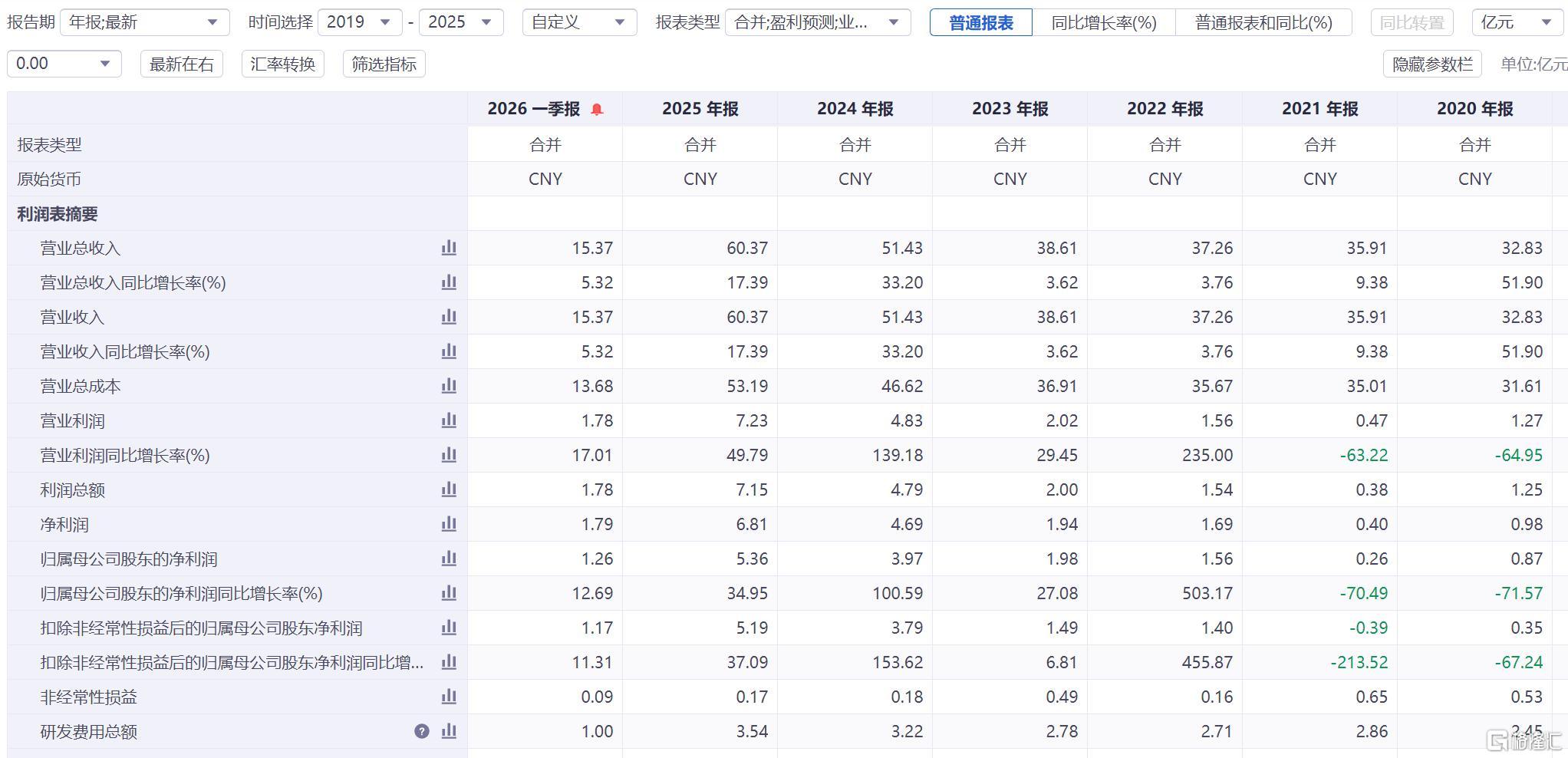Click the bell alert icon next to 2026 一季报
The width and height of the screenshot is (1568, 758).
(x=597, y=110)
